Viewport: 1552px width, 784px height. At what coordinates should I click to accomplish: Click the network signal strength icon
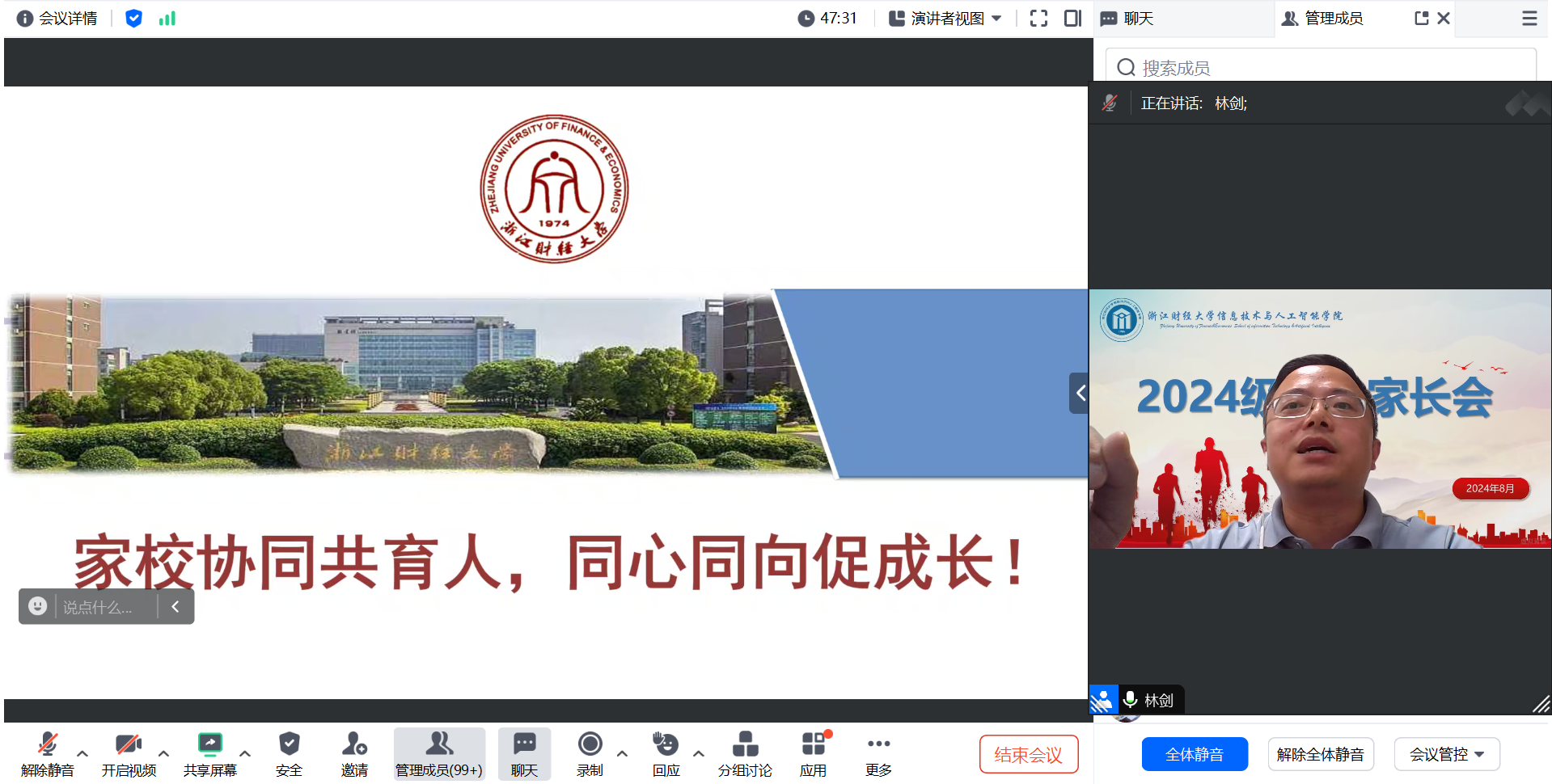[167, 19]
